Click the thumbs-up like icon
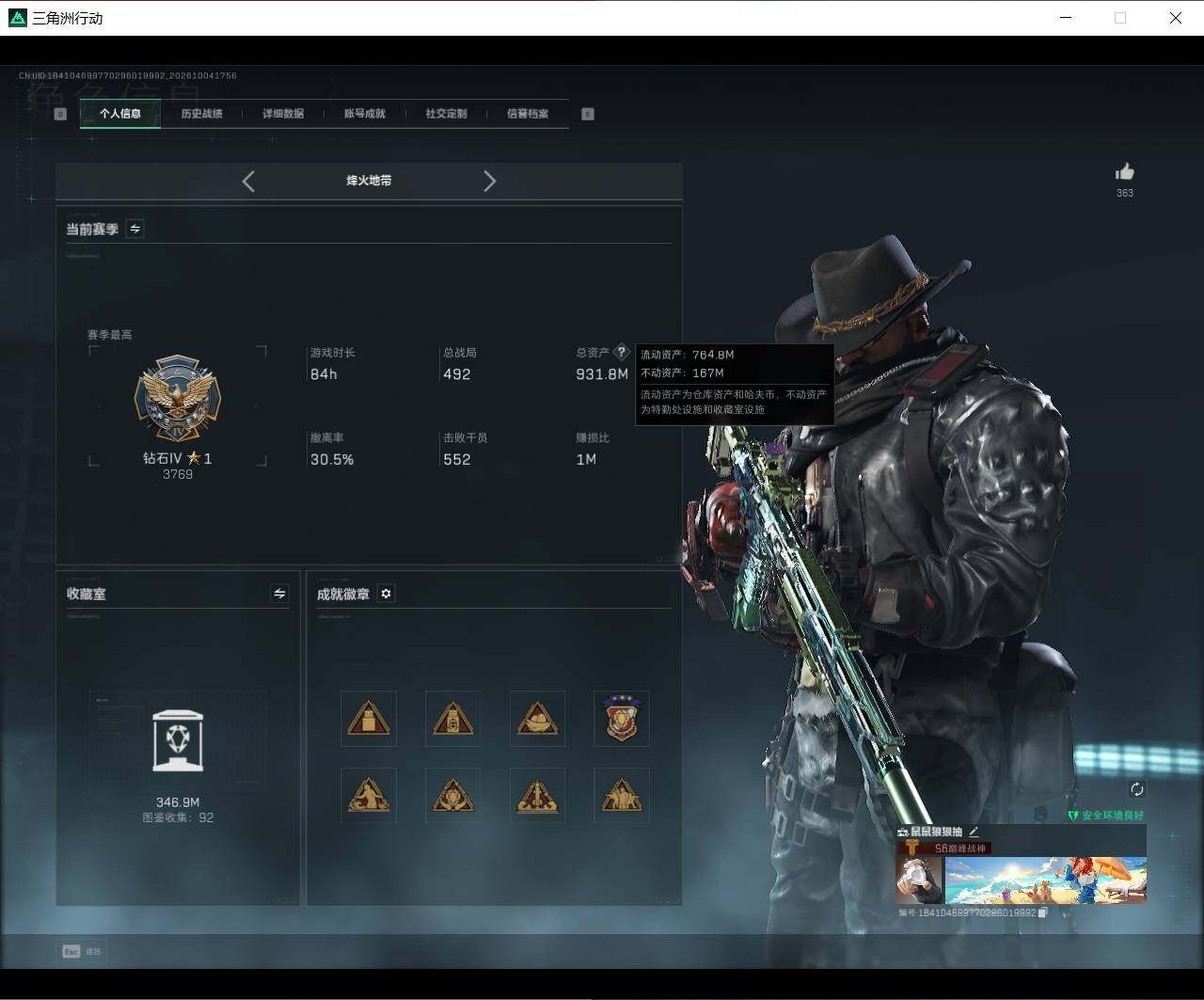The image size is (1204, 1000). point(1125,171)
